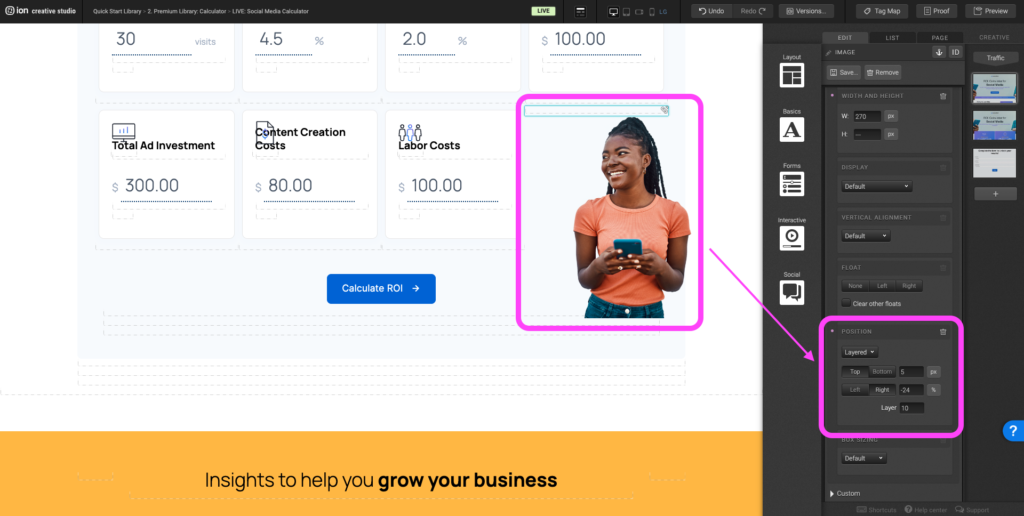Set float to Left
This screenshot has height=516, width=1024.
tap(882, 286)
